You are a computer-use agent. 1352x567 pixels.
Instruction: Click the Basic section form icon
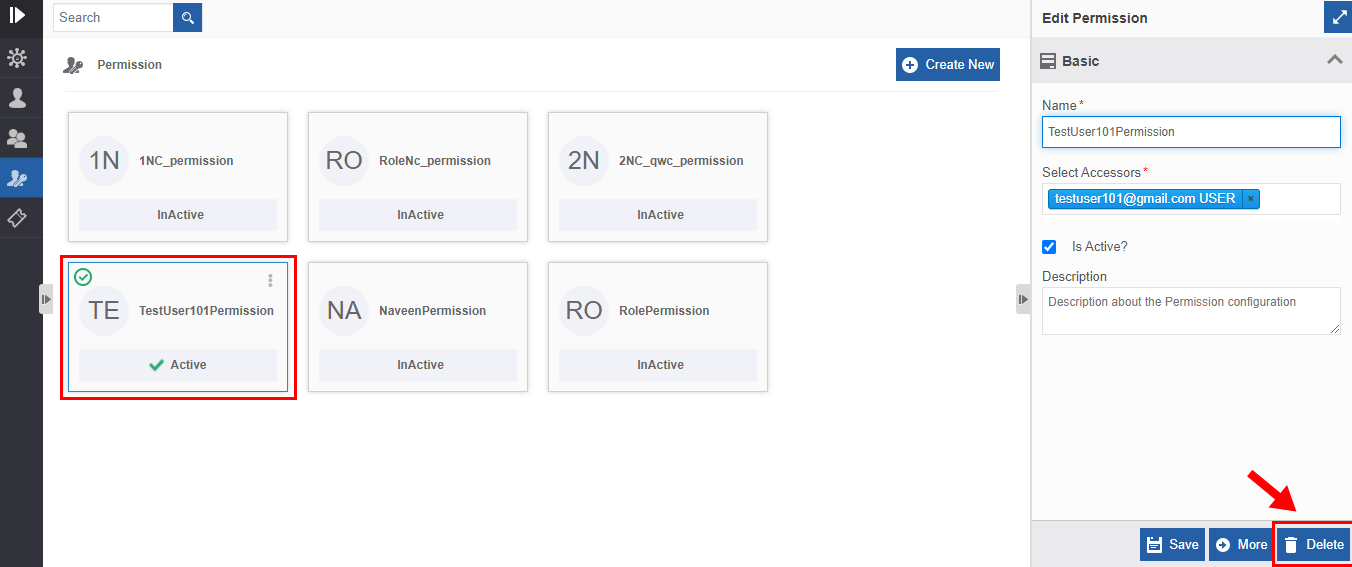(1048, 61)
